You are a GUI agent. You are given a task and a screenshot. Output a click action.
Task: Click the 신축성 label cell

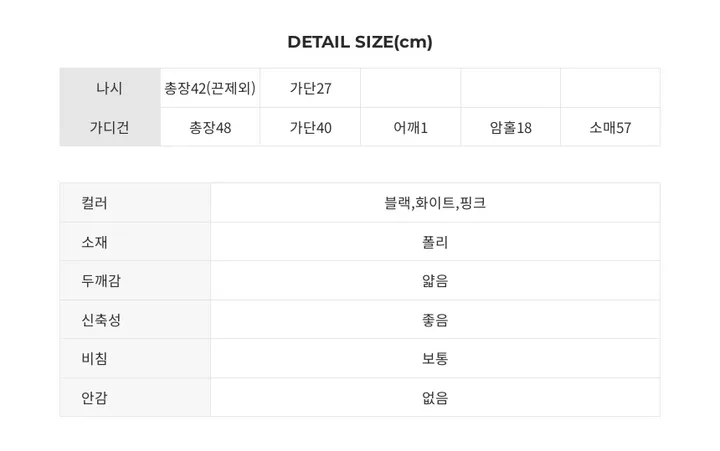[x=101, y=320]
